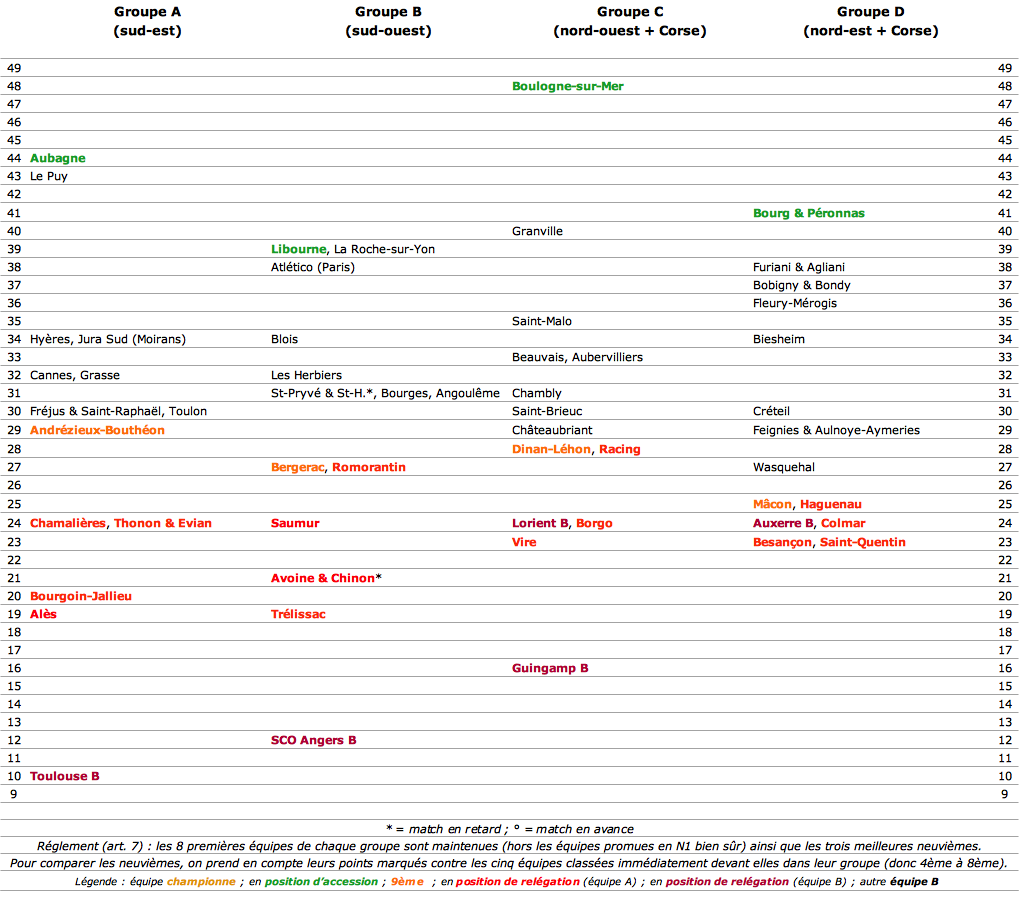Select Andrézieux-Bouthéon in orange
Viewport: 1024px width, 912px height.
pyautogui.click(x=97, y=430)
